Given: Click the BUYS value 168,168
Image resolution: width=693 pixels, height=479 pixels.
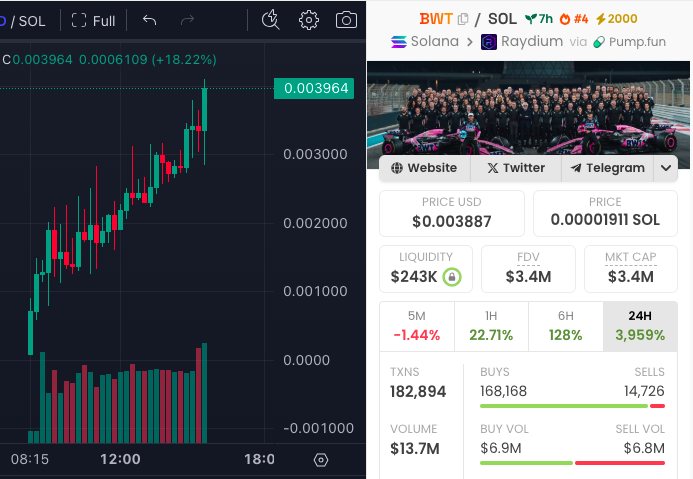Looking at the screenshot, I should [x=503, y=391].
